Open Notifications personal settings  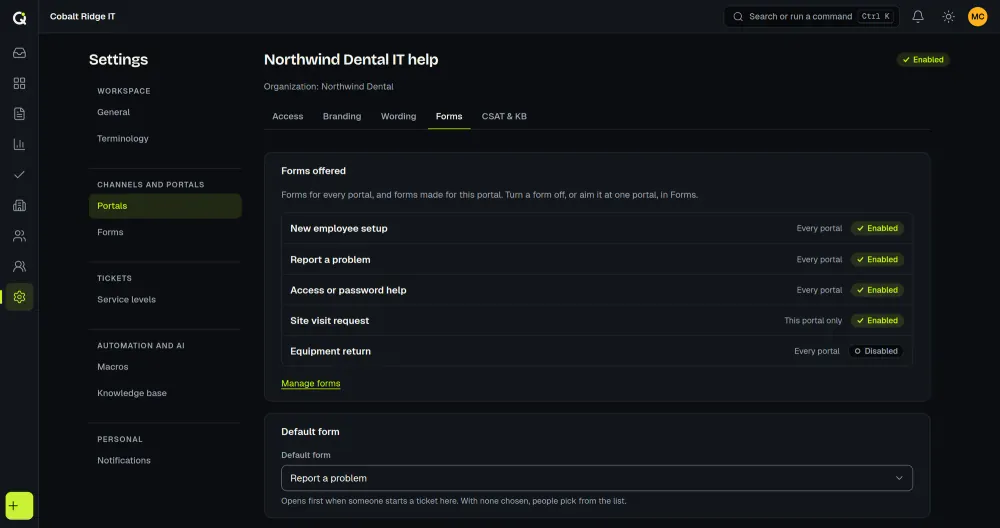point(165,460)
